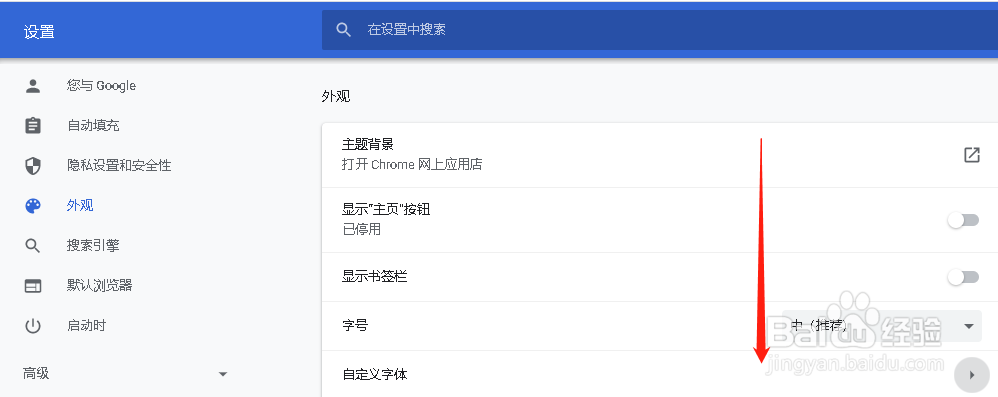
Task: Click the 自定义字体 row label
Action: coord(374,375)
